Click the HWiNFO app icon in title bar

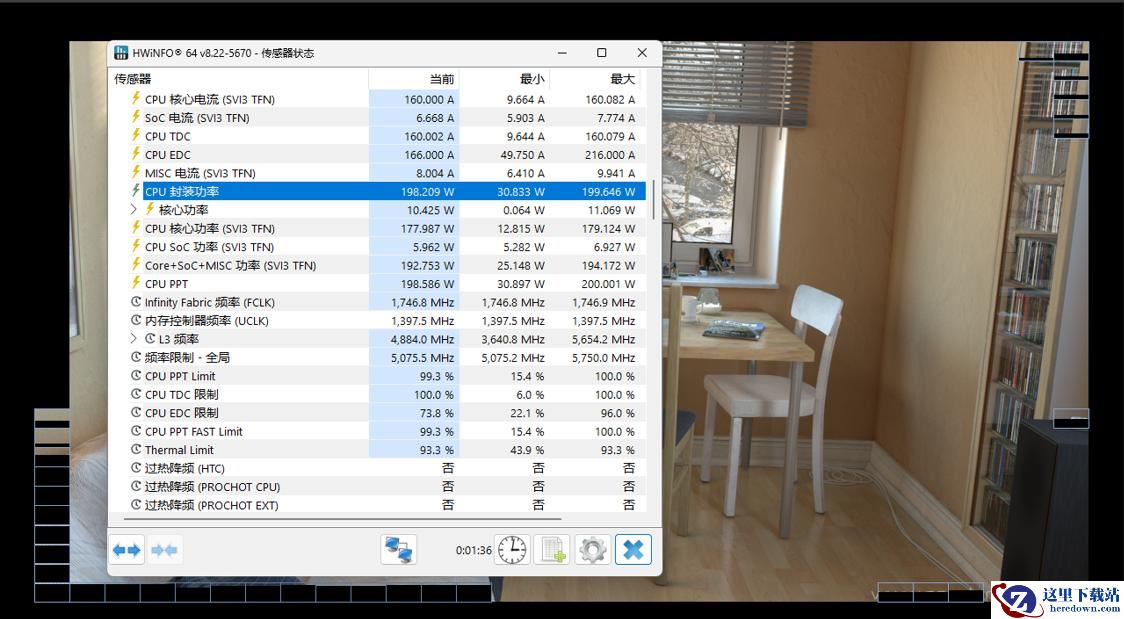[121, 53]
